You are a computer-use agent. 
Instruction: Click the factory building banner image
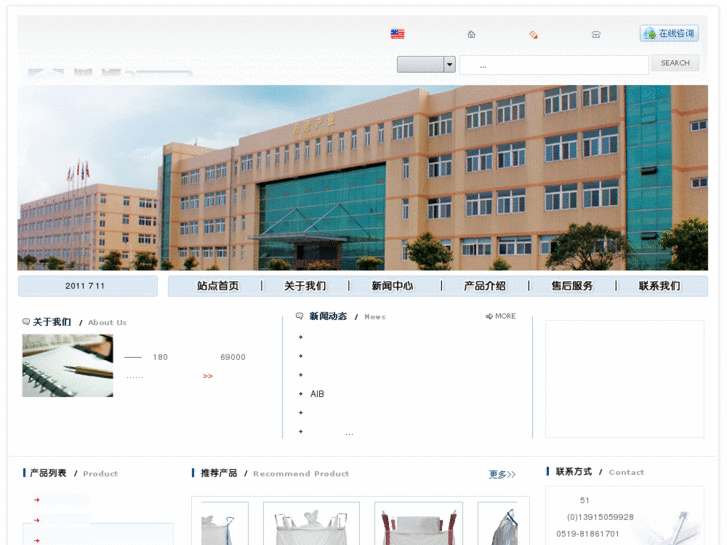click(363, 178)
